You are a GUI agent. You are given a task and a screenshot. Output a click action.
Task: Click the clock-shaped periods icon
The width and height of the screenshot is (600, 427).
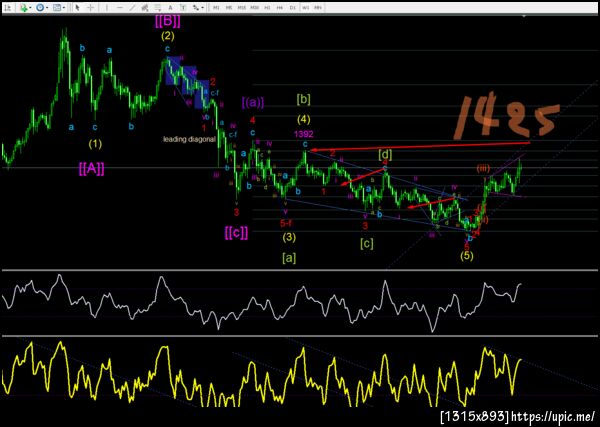point(40,8)
